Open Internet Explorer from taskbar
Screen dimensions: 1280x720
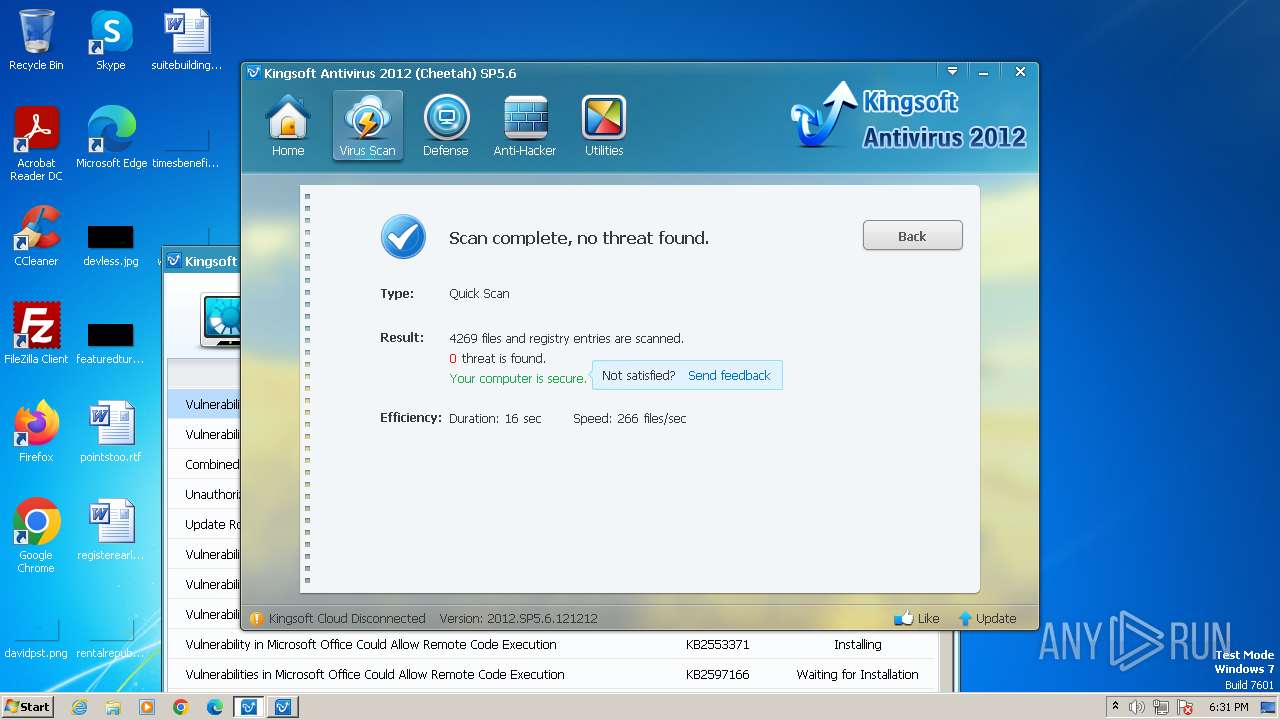pyautogui.click(x=79, y=707)
